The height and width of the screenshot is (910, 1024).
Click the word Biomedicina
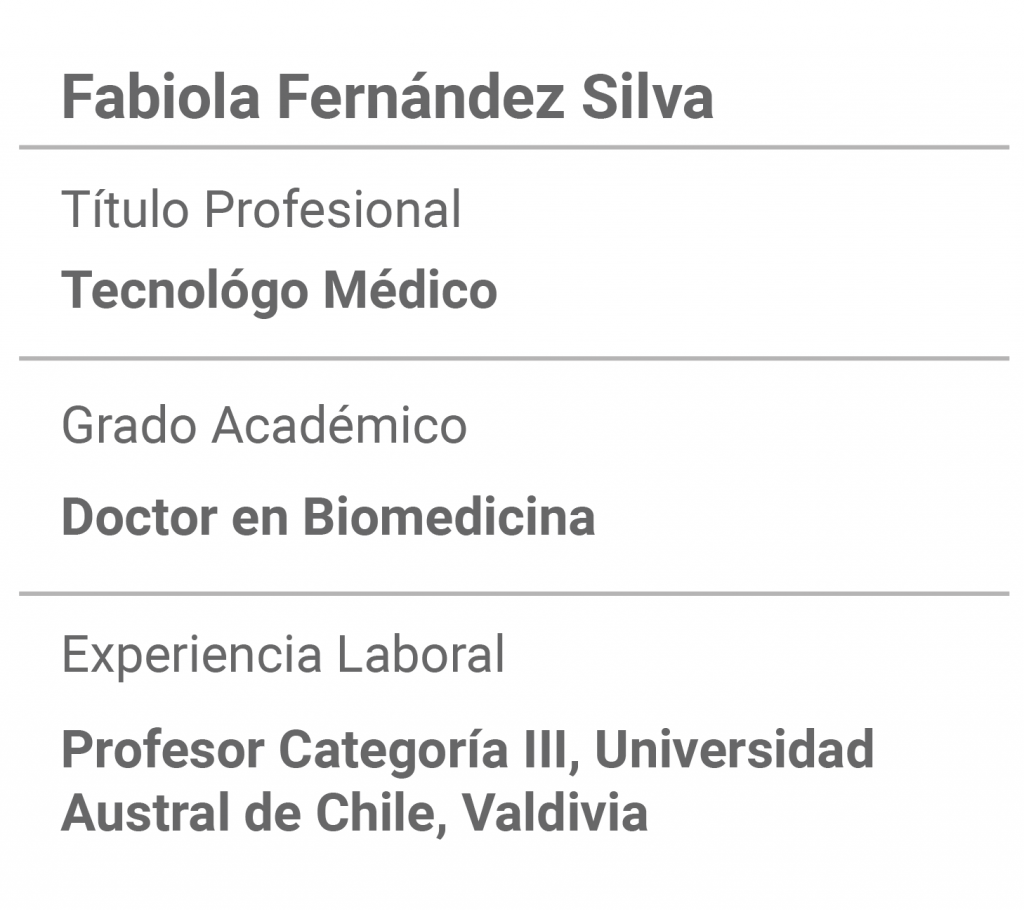[x=449, y=517]
